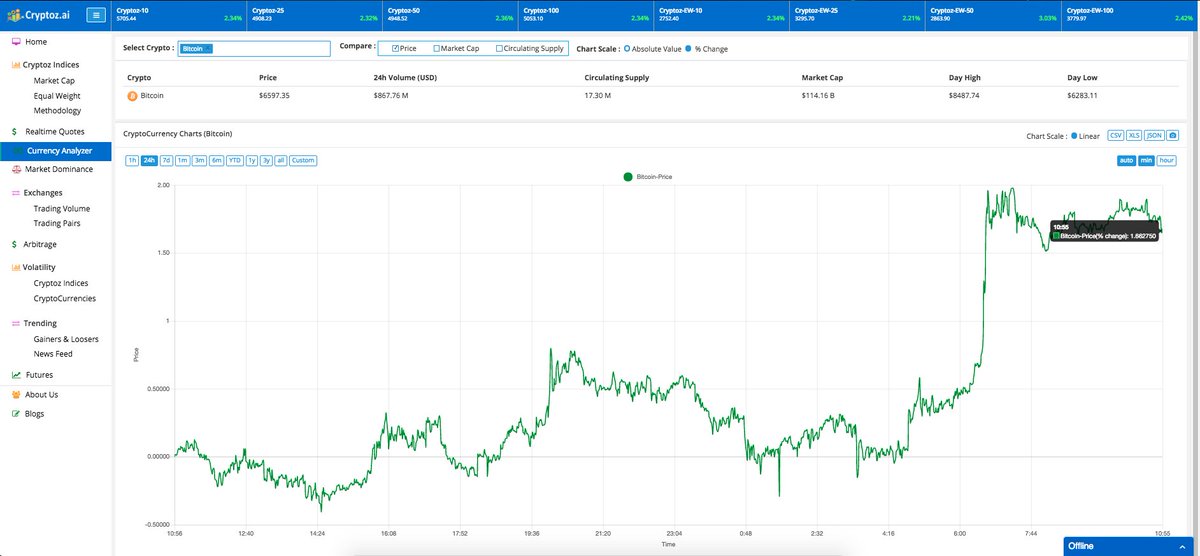This screenshot has width=1200, height=556.
Task: Export chart data as XLS
Action: 1134,135
